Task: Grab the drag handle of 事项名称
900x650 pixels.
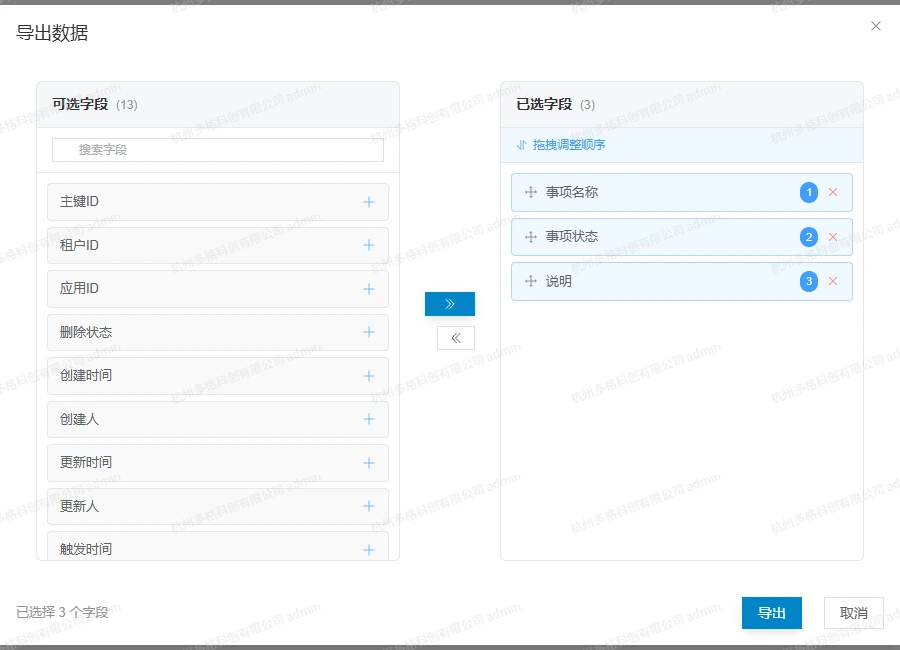Action: click(x=530, y=192)
